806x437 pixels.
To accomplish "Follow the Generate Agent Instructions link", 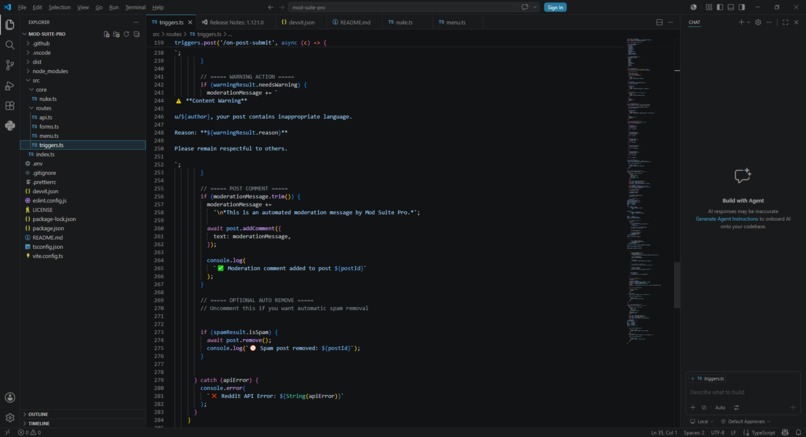I will pyautogui.click(x=726, y=218).
